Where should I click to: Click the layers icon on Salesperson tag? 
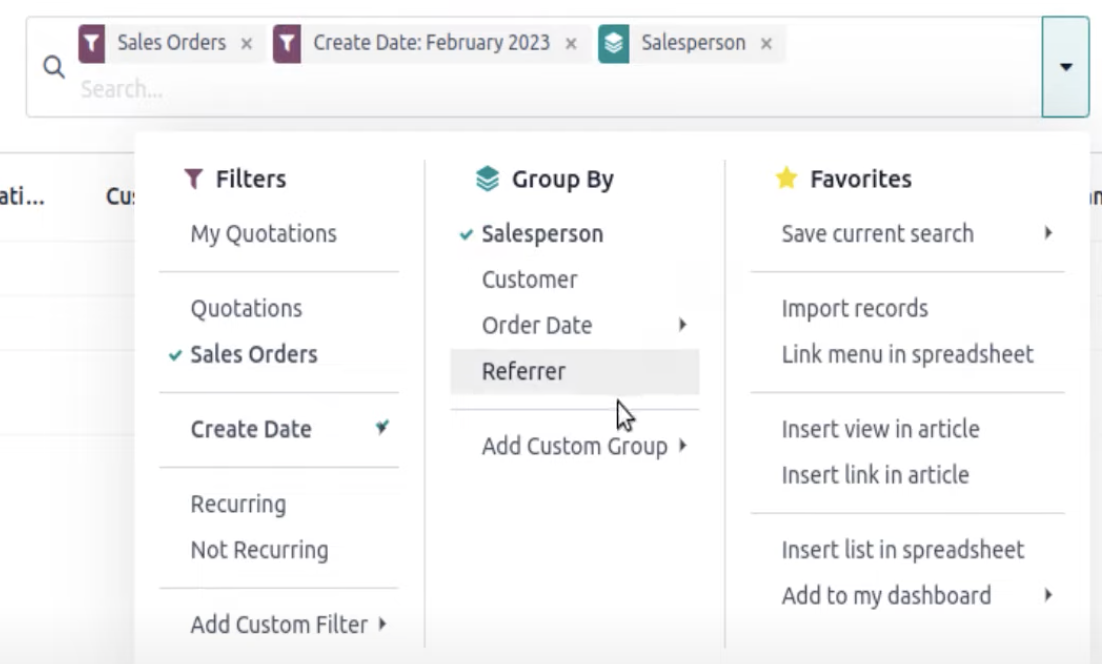tap(614, 44)
